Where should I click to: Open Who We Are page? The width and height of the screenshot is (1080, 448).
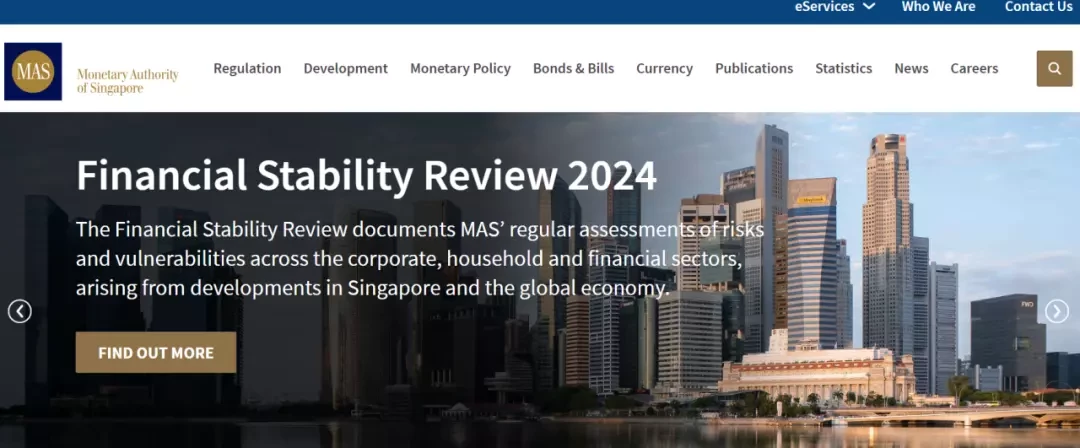click(x=938, y=7)
